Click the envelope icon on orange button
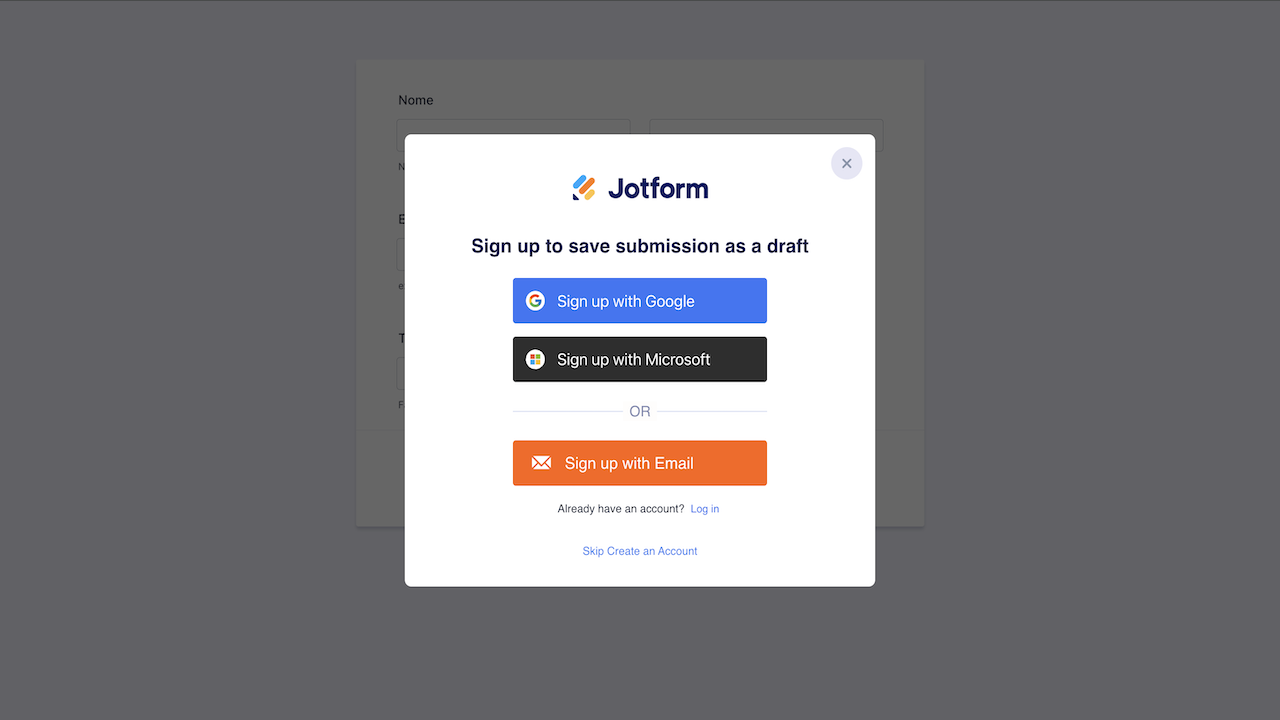Screen dimensions: 1280x720 click(x=541, y=463)
